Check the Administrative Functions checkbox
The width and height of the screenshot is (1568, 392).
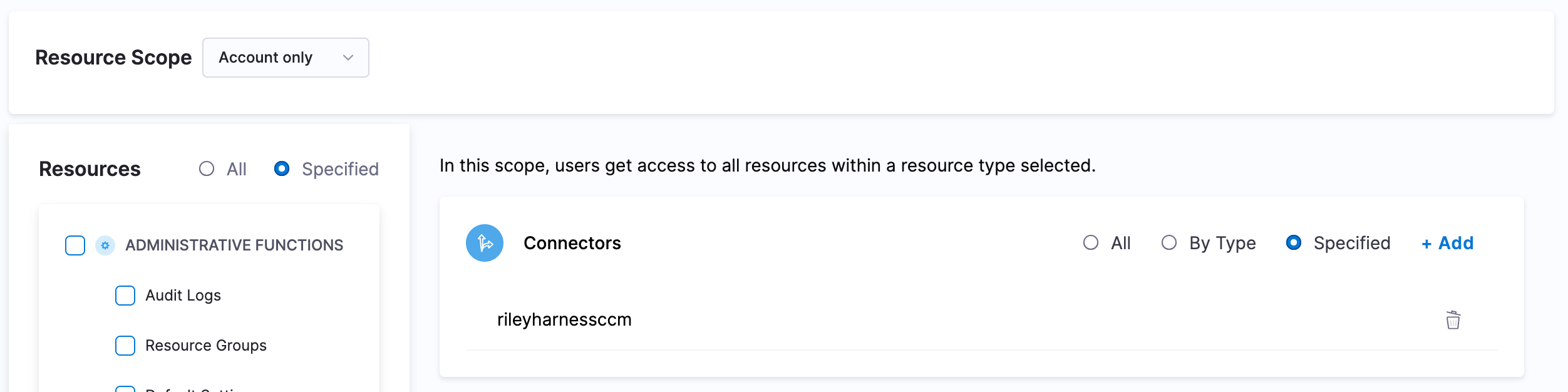click(75, 245)
